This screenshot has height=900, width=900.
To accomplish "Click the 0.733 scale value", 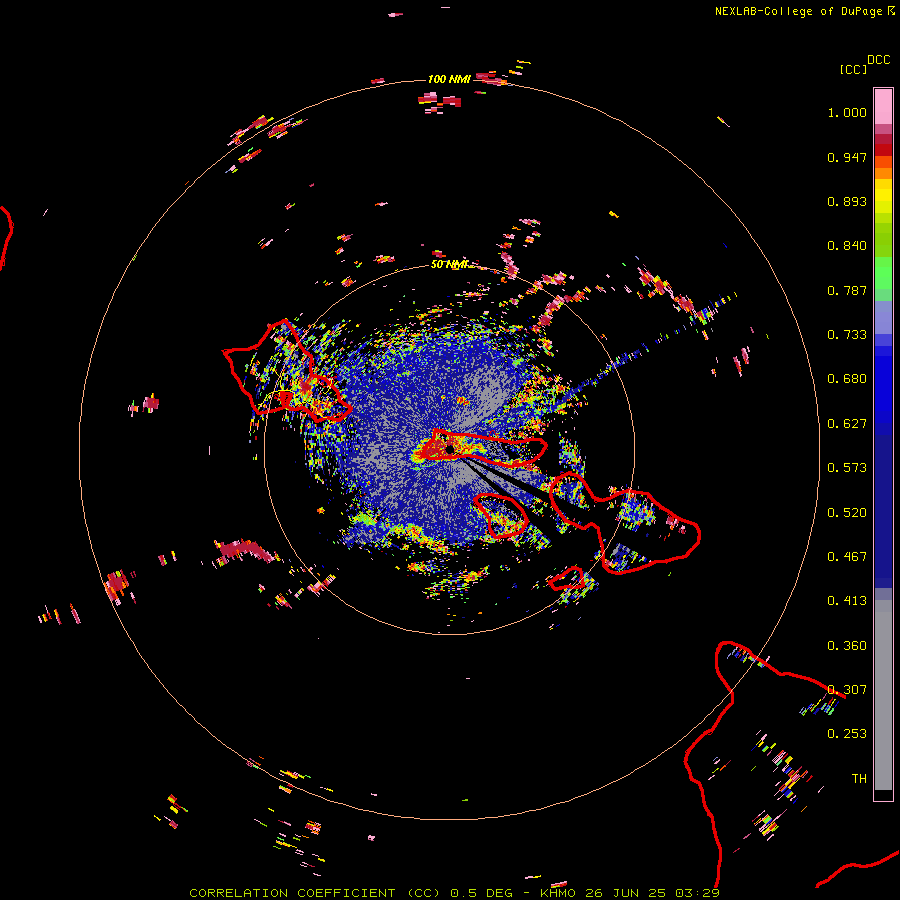I will (847, 335).
